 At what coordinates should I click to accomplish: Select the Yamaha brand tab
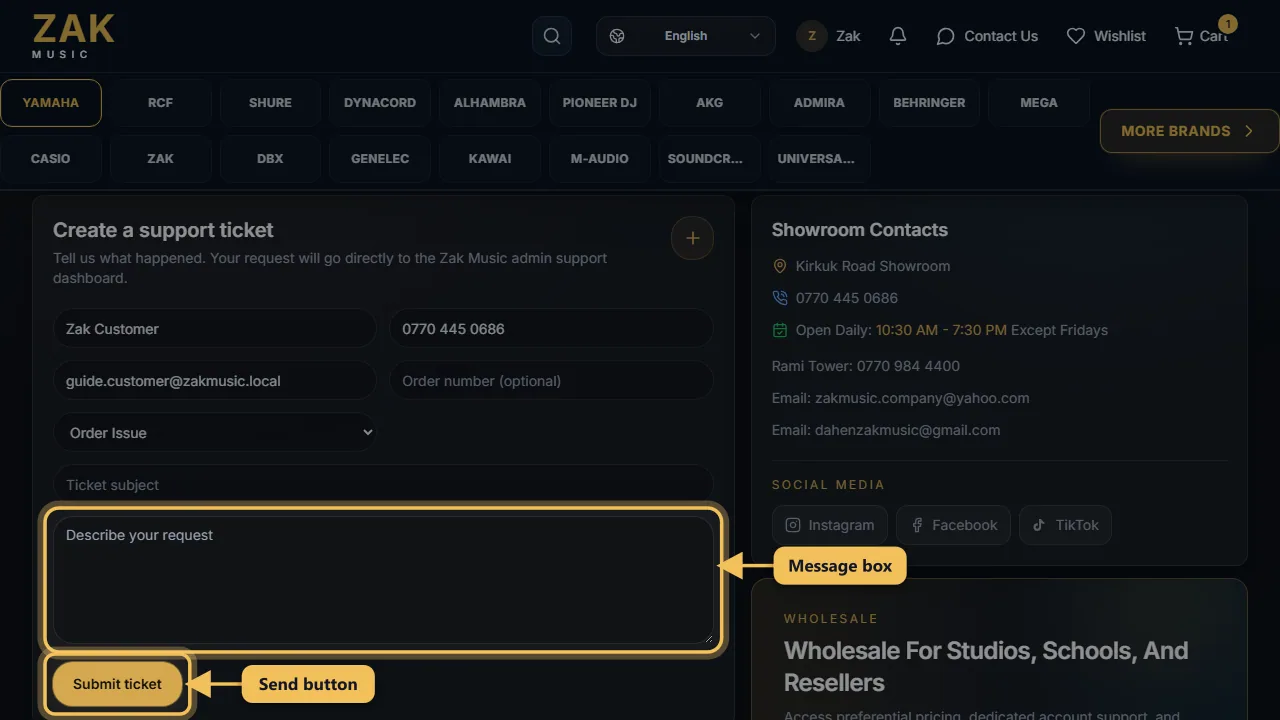tap(51, 103)
